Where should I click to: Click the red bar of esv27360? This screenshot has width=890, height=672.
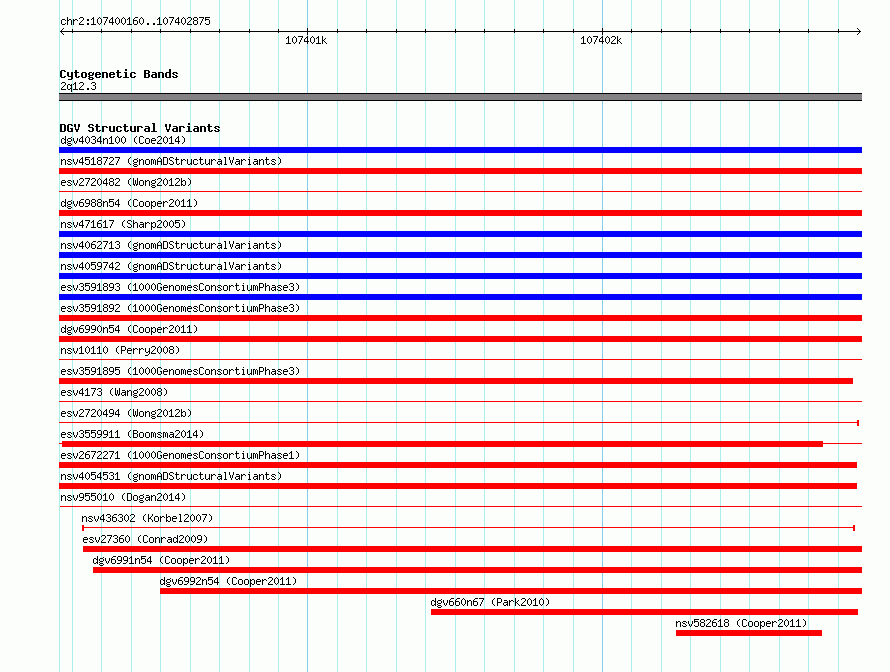click(x=472, y=549)
